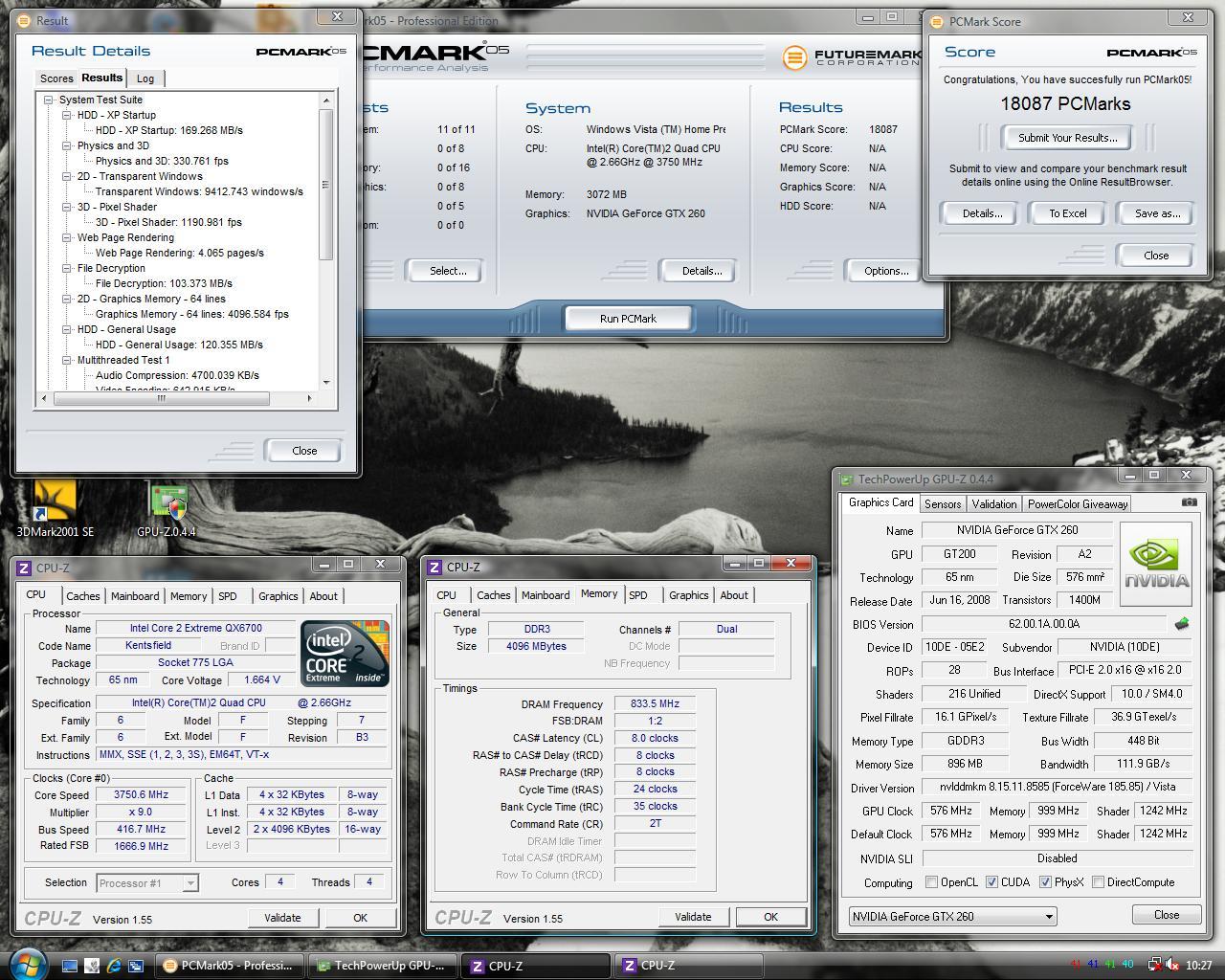1225x980 pixels.
Task: Collapse the Multithreaded Test 1 node
Action: [67, 360]
